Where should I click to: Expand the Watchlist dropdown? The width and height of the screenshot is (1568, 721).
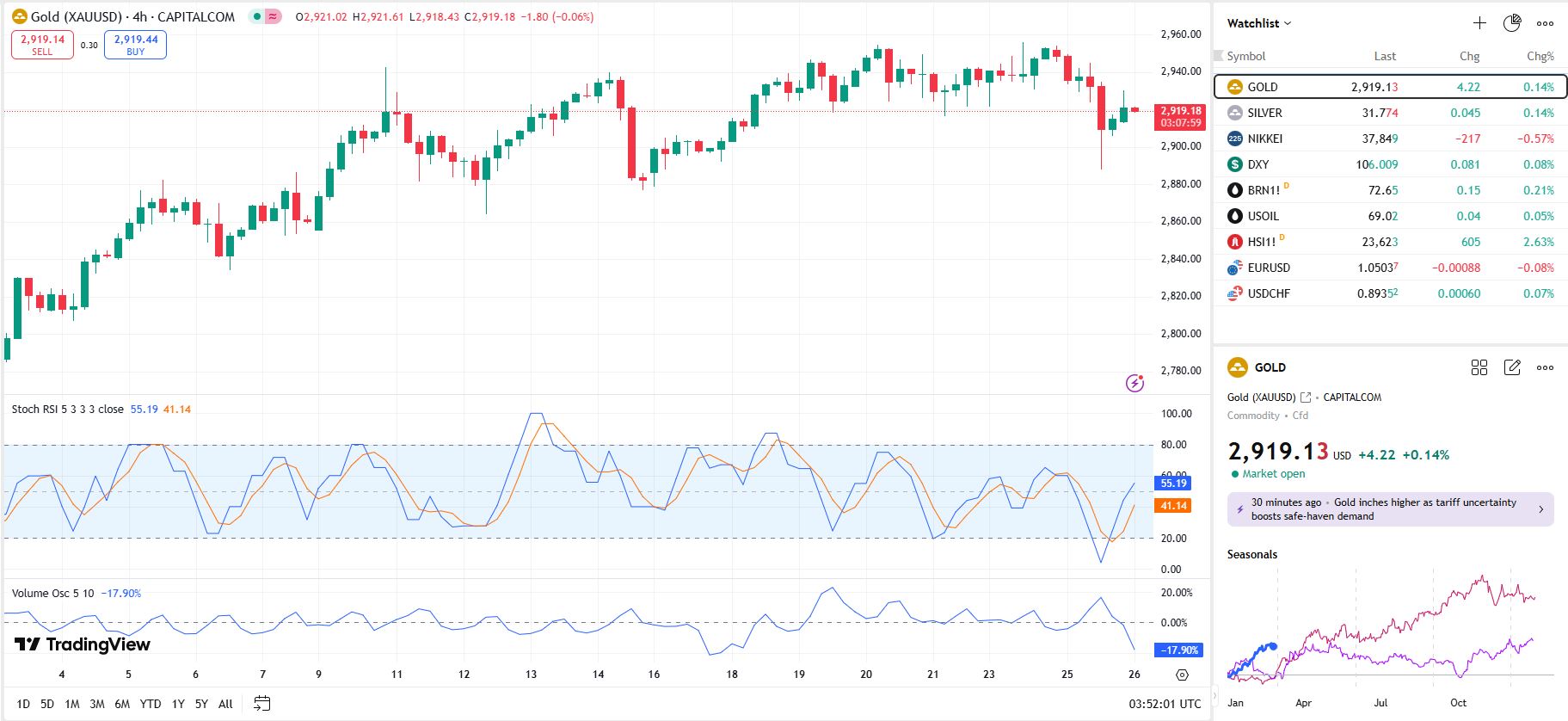1259,23
